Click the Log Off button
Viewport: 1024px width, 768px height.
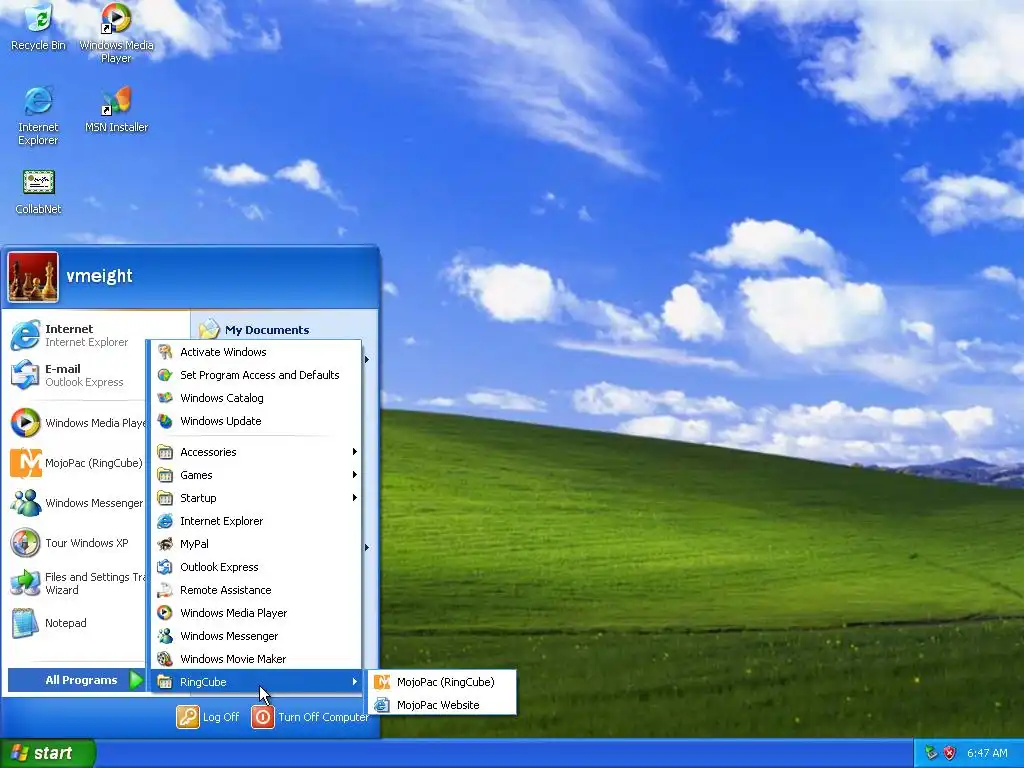pyautogui.click(x=208, y=717)
